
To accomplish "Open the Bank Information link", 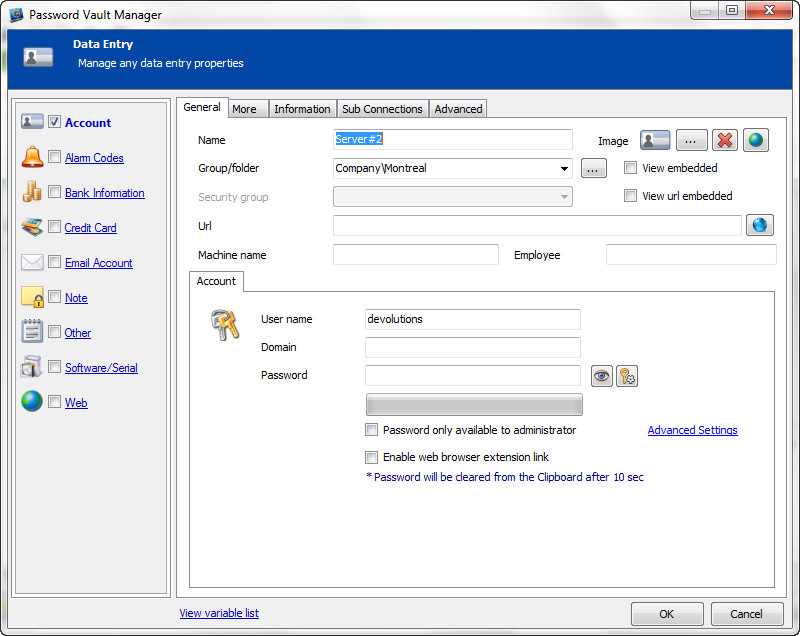I will [x=105, y=193].
